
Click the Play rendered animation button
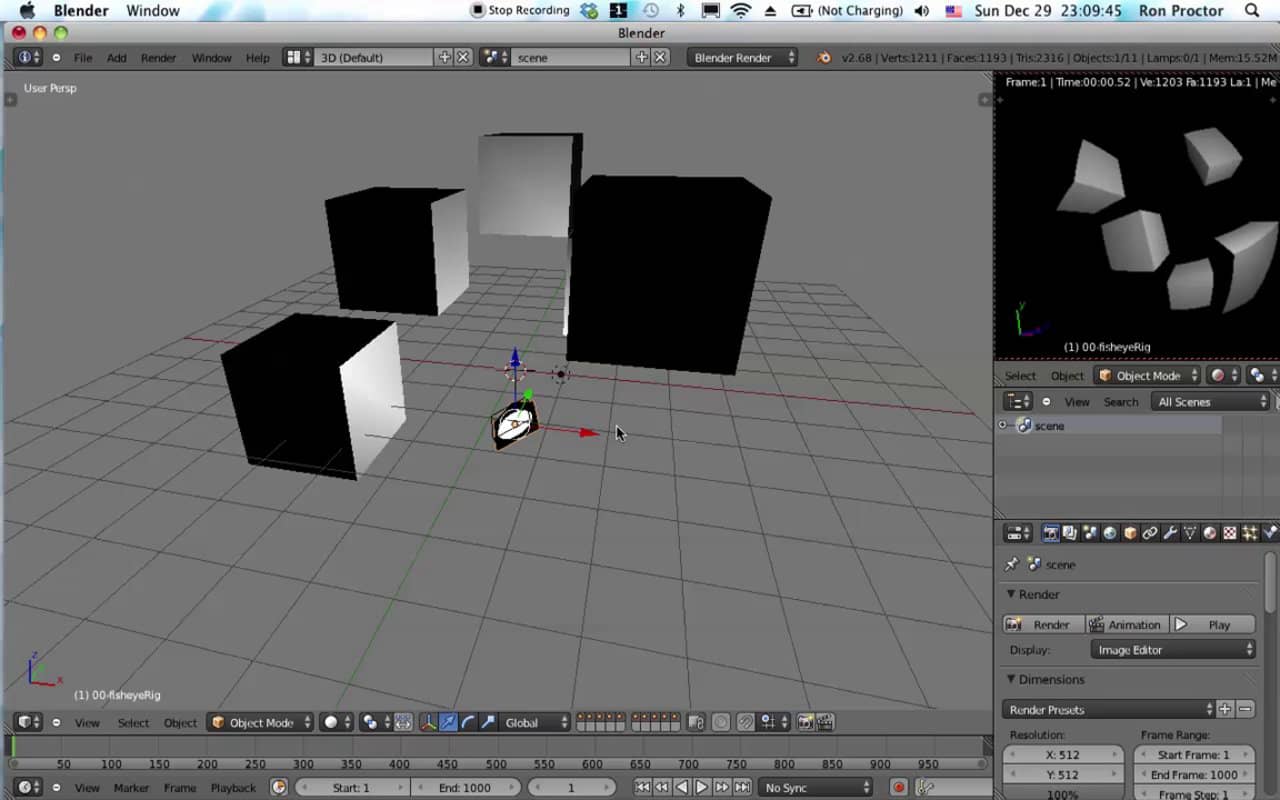coord(1213,624)
